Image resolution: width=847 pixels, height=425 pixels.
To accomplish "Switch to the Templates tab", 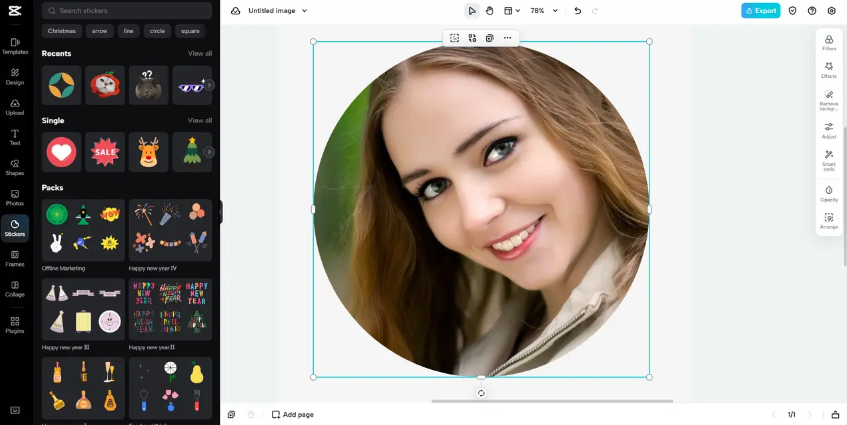I will tap(15, 46).
